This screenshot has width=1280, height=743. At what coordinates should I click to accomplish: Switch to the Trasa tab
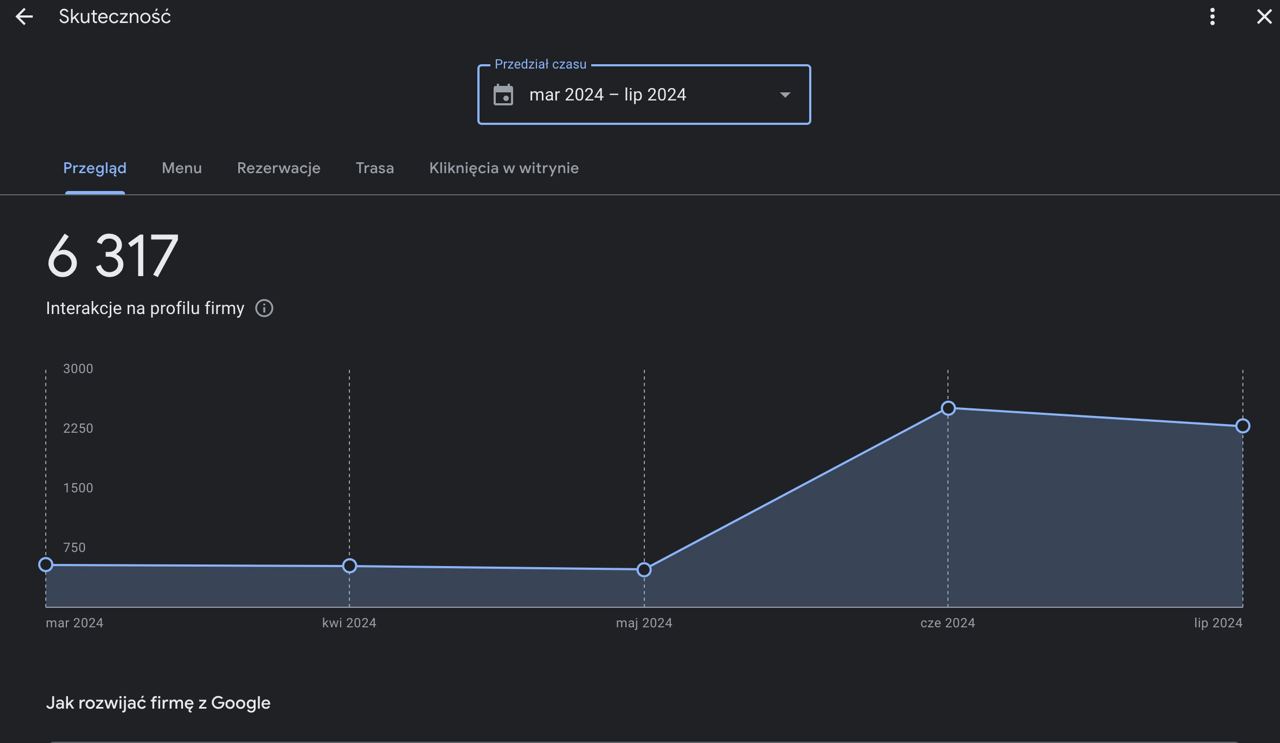point(375,168)
